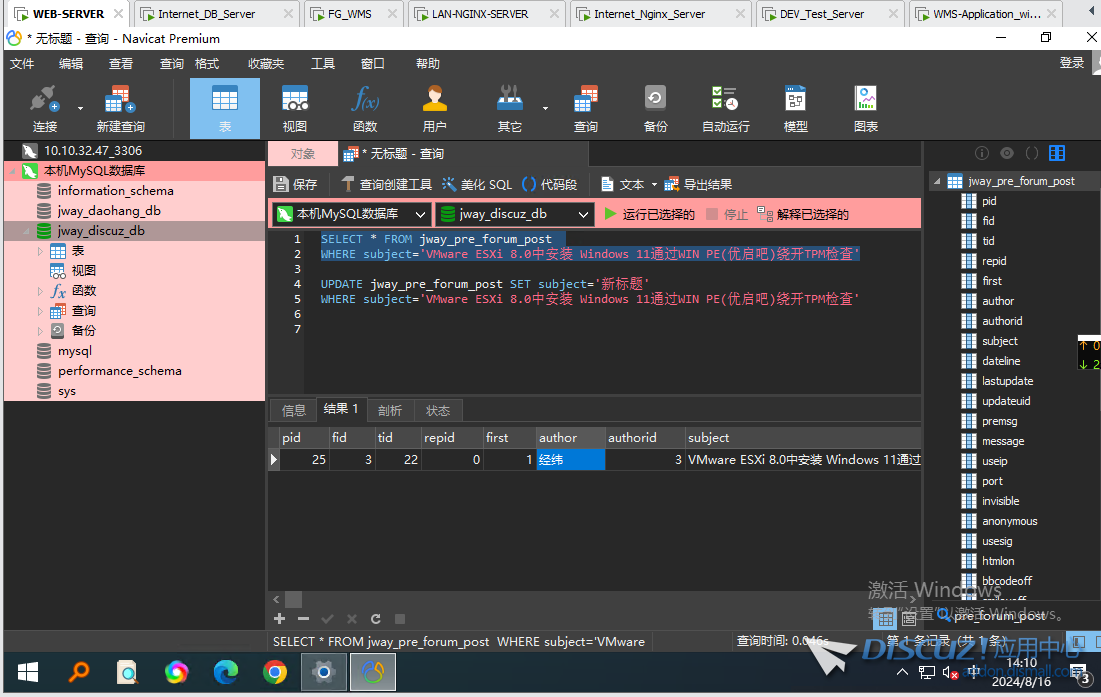The width and height of the screenshot is (1101, 697).
Task: Expand the 备份 (Backup) tree node
Action: (x=40, y=331)
